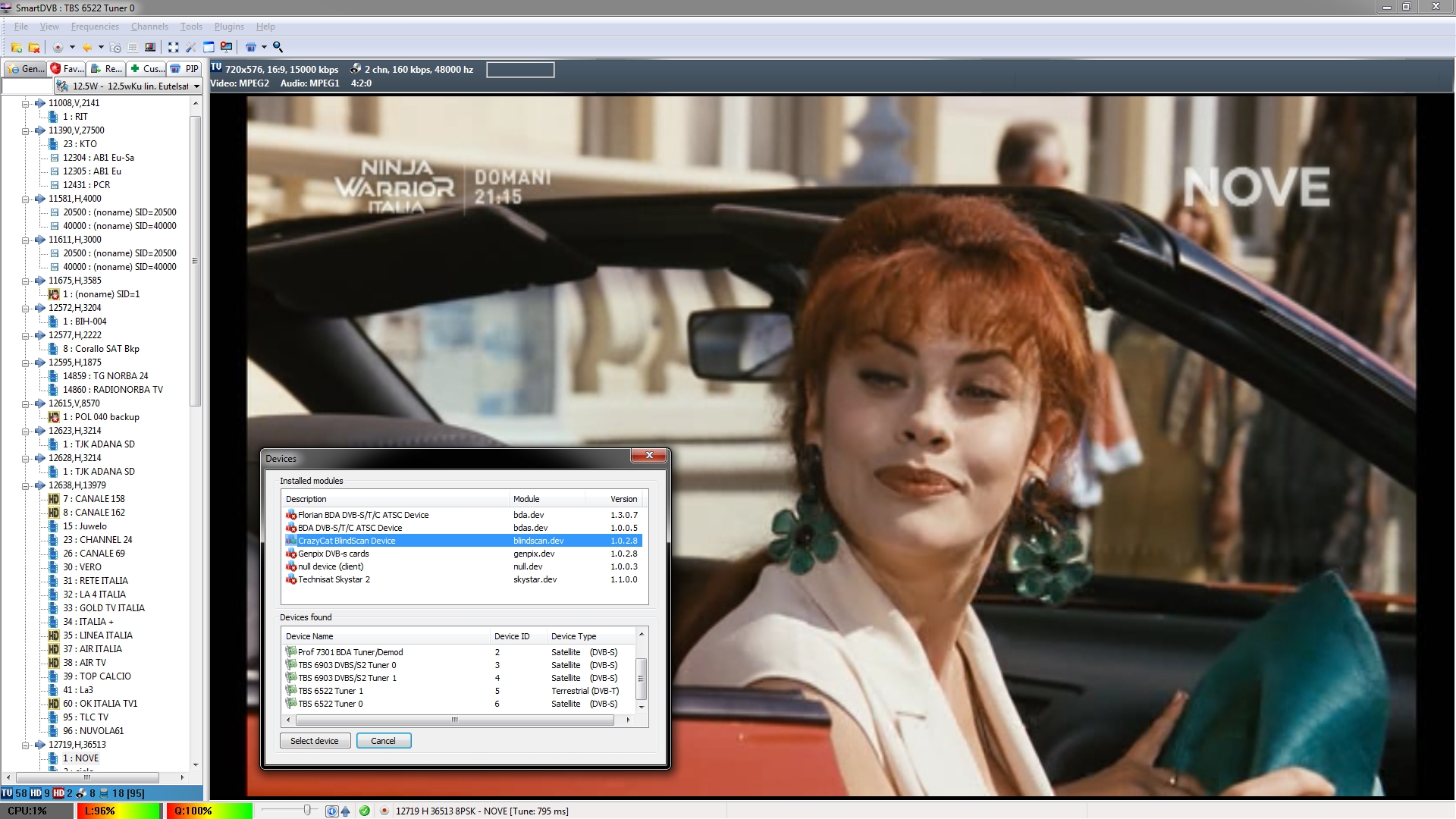The width and height of the screenshot is (1456, 819).
Task: Collapse the 12638,H,13979 transponder node
Action: click(25, 485)
